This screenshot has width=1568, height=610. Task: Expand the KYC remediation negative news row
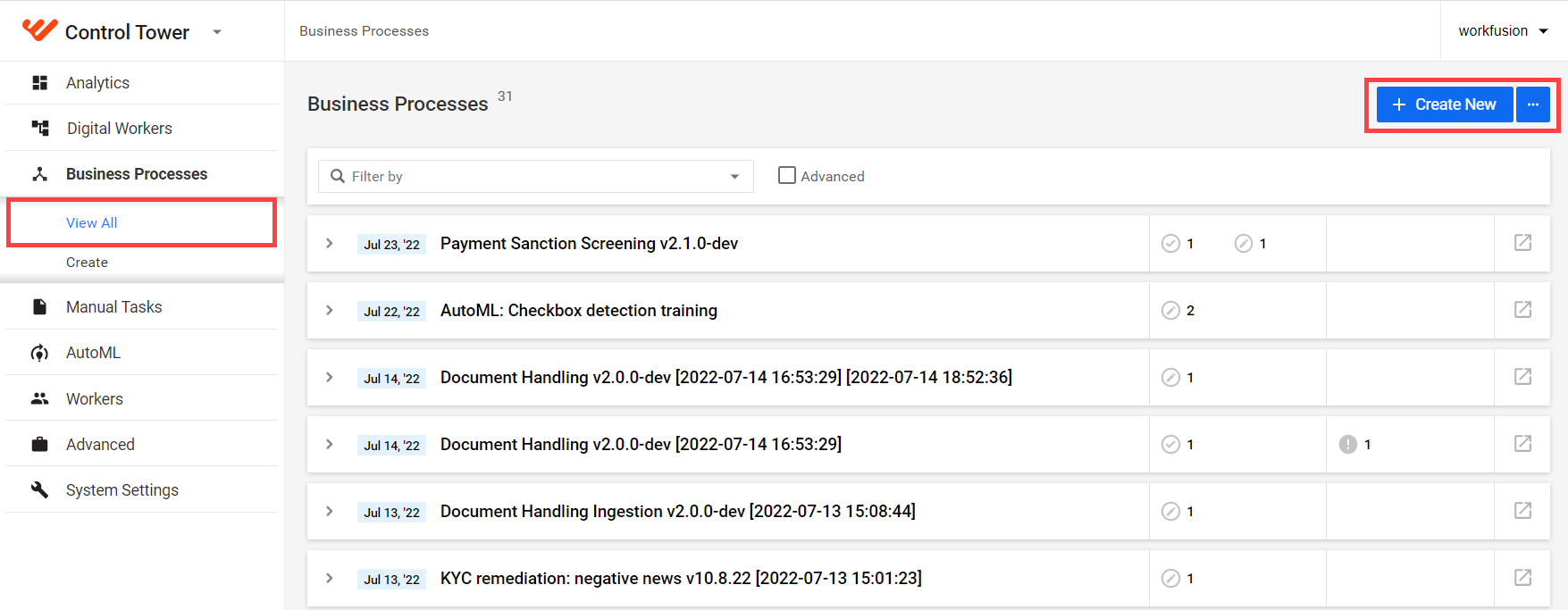click(x=330, y=578)
